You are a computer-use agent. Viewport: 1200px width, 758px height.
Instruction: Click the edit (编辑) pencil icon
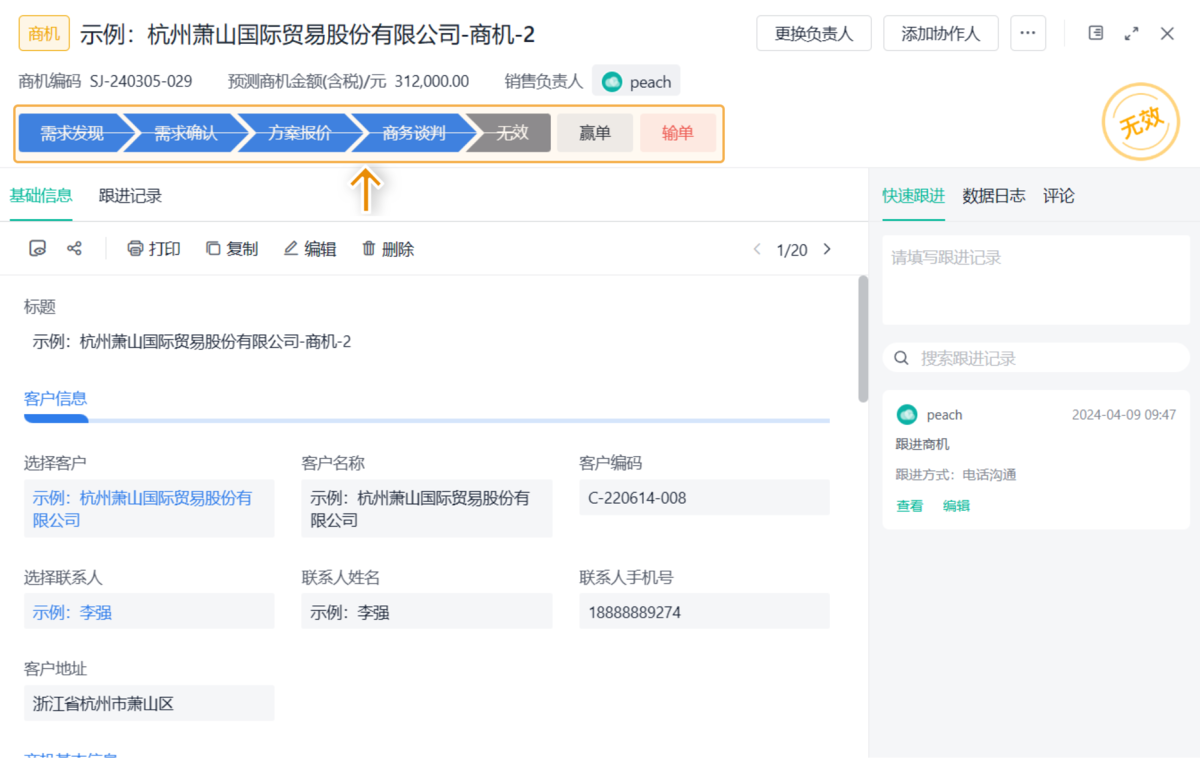click(x=291, y=249)
